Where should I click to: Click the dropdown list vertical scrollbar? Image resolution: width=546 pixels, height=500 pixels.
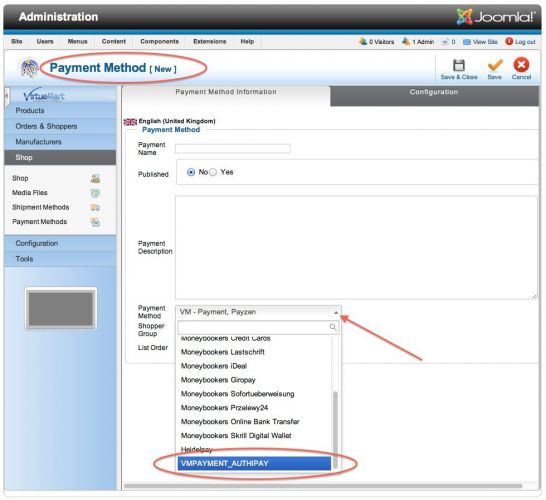tap(335, 429)
